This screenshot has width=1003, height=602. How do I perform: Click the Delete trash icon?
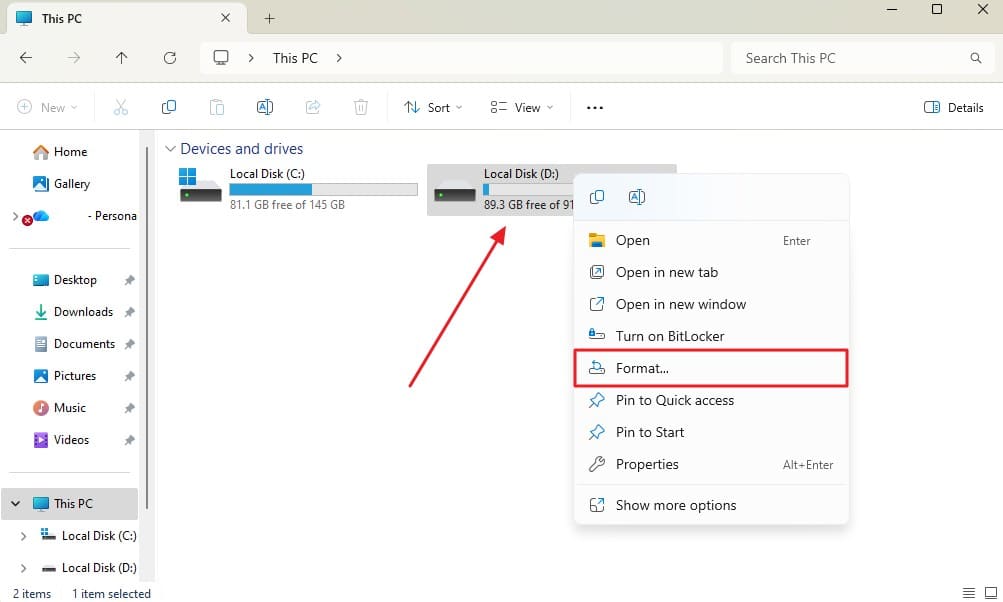pyautogui.click(x=361, y=107)
